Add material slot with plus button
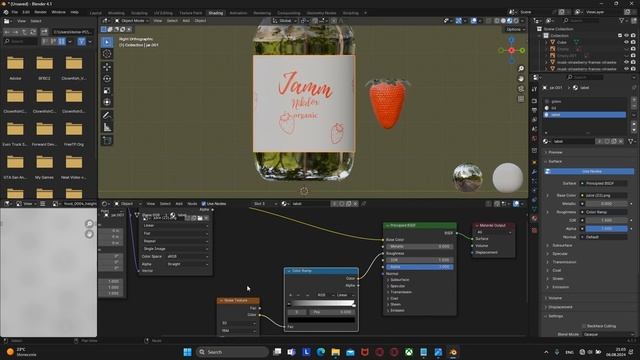The height and width of the screenshot is (360, 640). coord(634,100)
